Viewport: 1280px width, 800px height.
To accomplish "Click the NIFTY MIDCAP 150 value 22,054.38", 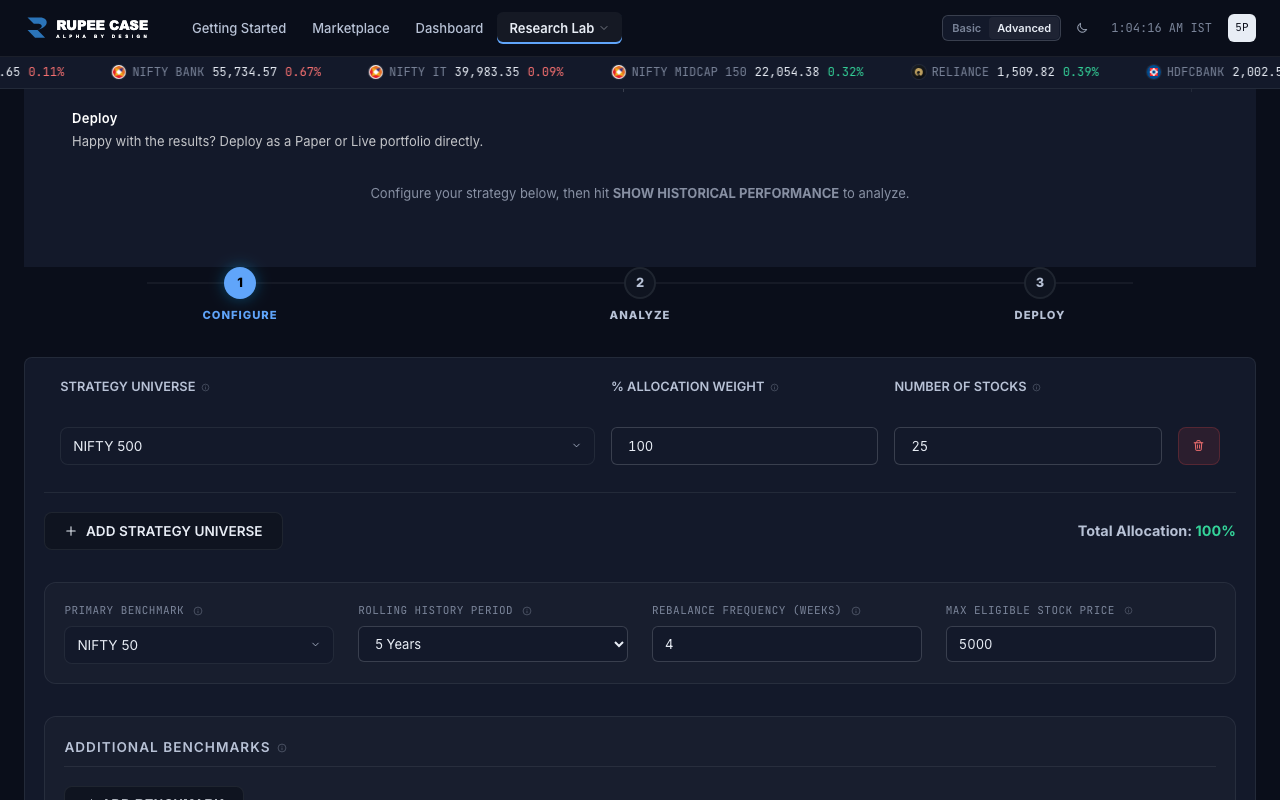I will (787, 72).
